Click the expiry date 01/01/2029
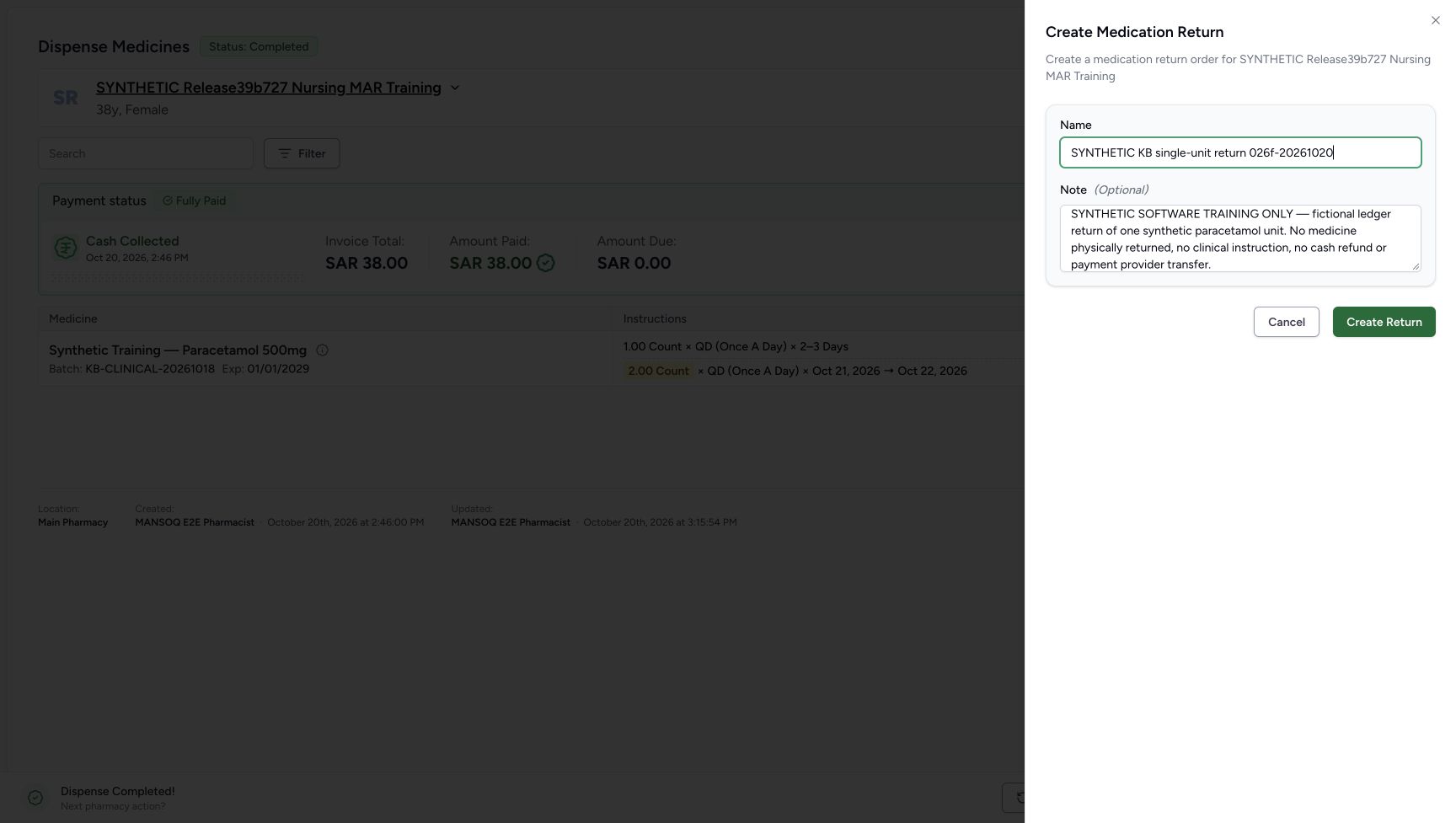 (278, 369)
